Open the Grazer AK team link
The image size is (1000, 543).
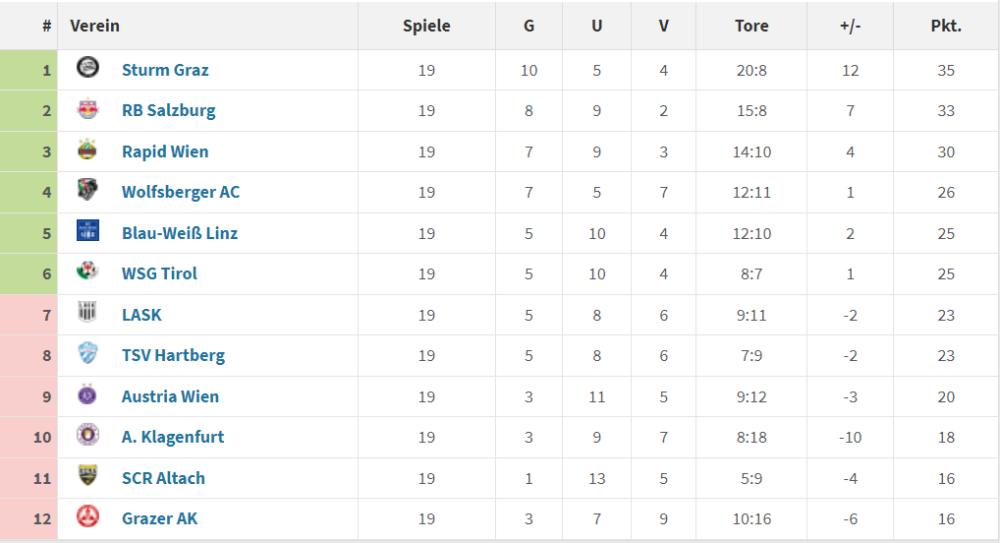click(x=160, y=519)
